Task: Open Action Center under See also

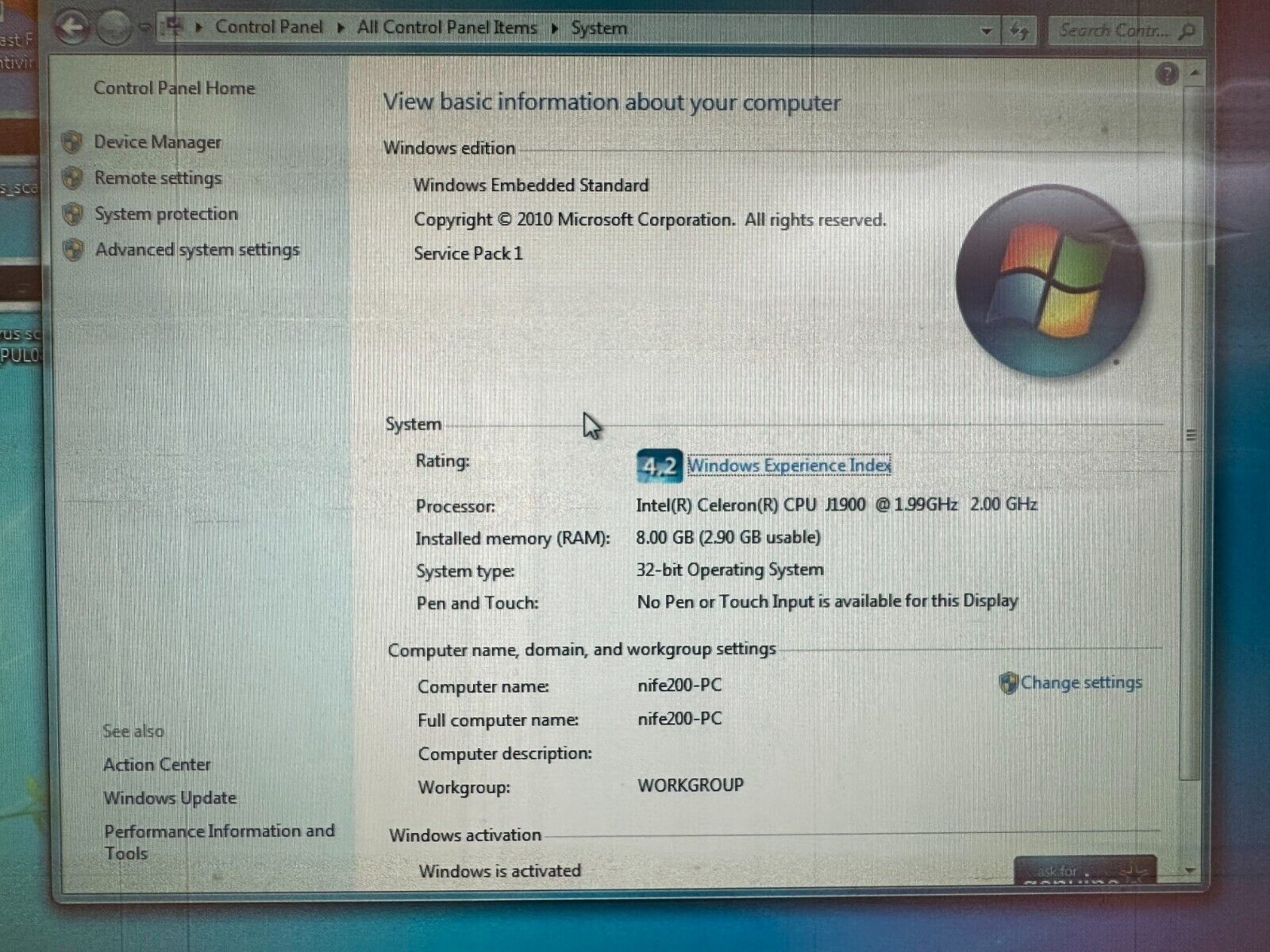Action: pos(156,765)
